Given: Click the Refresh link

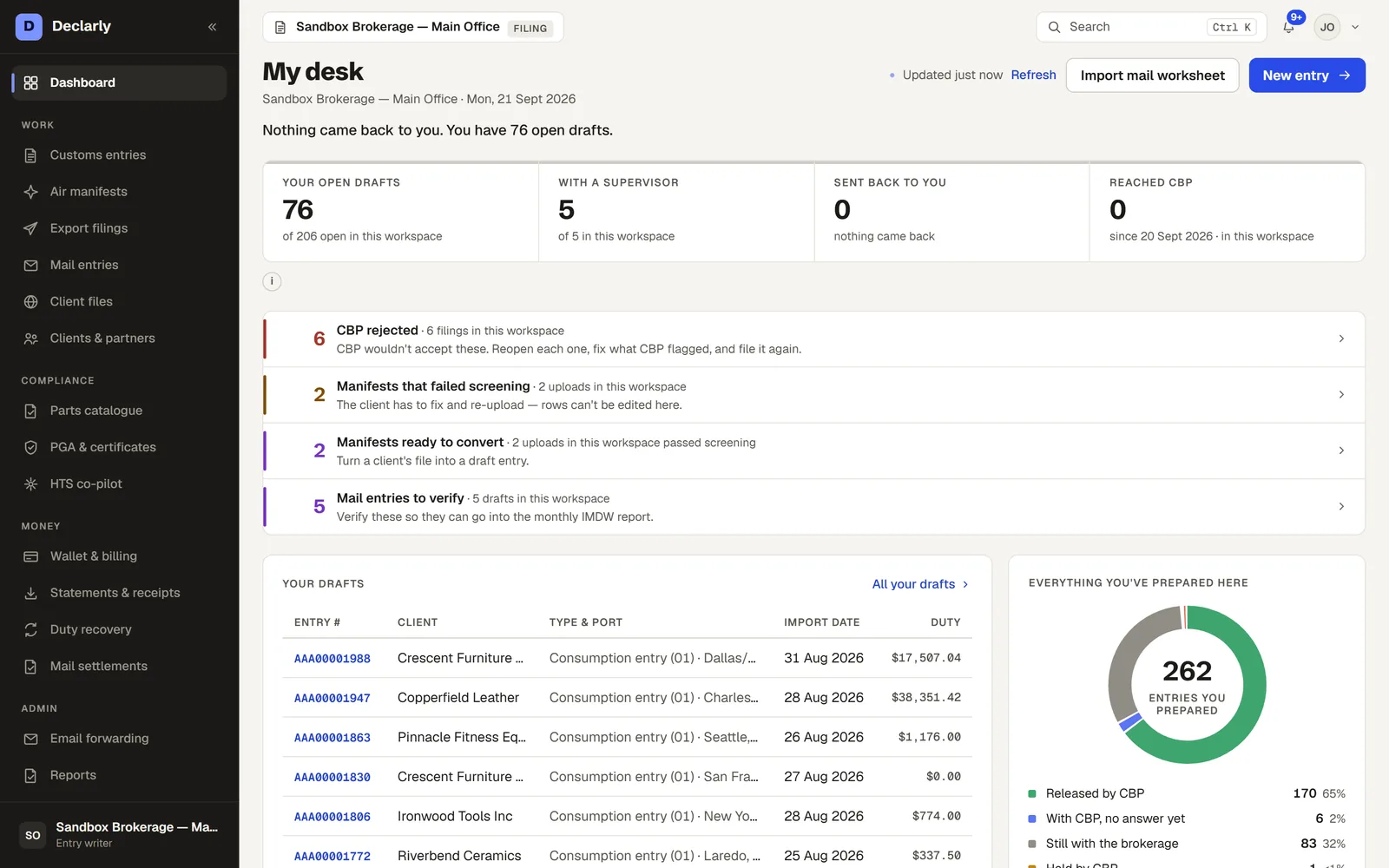Looking at the screenshot, I should (x=1033, y=75).
